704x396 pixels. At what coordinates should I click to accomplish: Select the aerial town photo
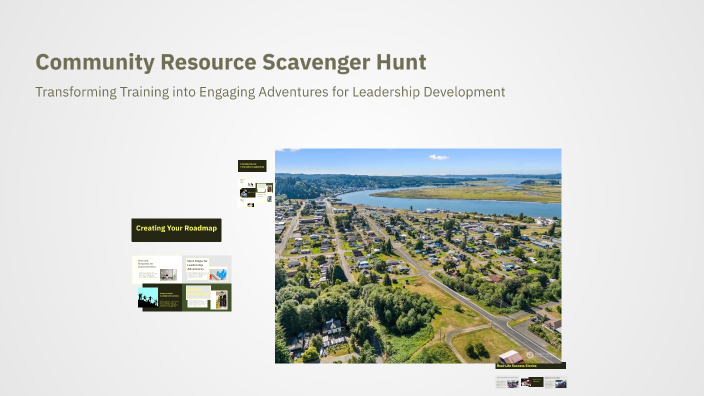tap(418, 256)
